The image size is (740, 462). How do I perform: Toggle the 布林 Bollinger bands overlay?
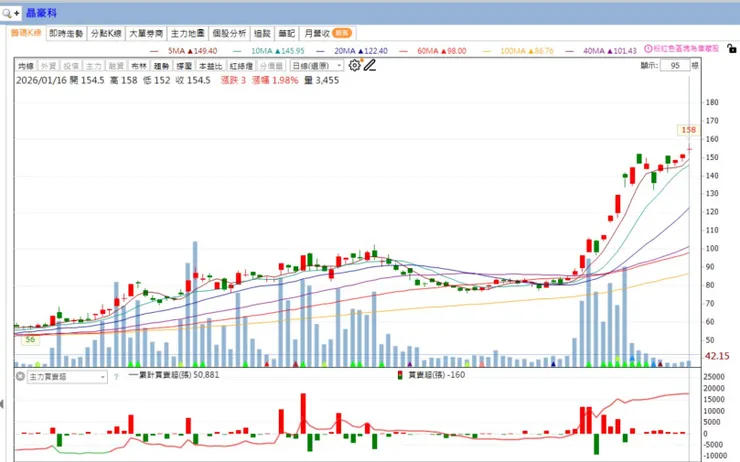139,66
